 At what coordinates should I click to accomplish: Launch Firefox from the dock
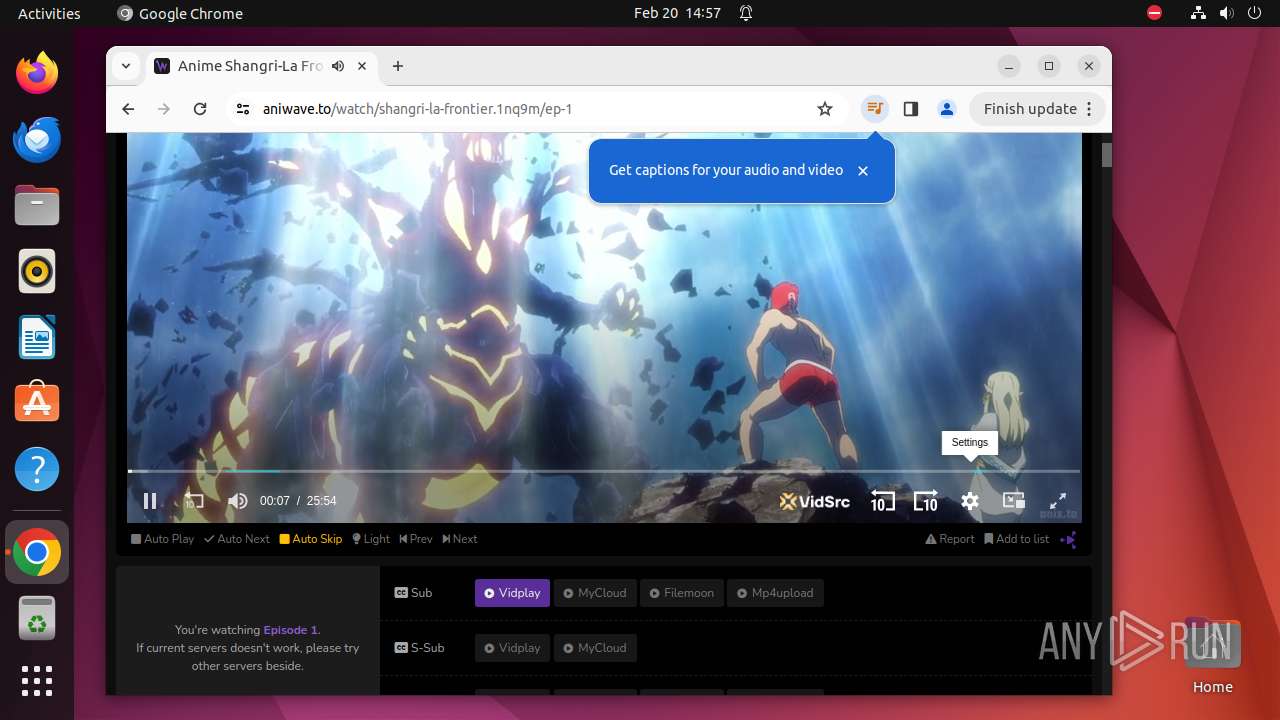[x=37, y=73]
